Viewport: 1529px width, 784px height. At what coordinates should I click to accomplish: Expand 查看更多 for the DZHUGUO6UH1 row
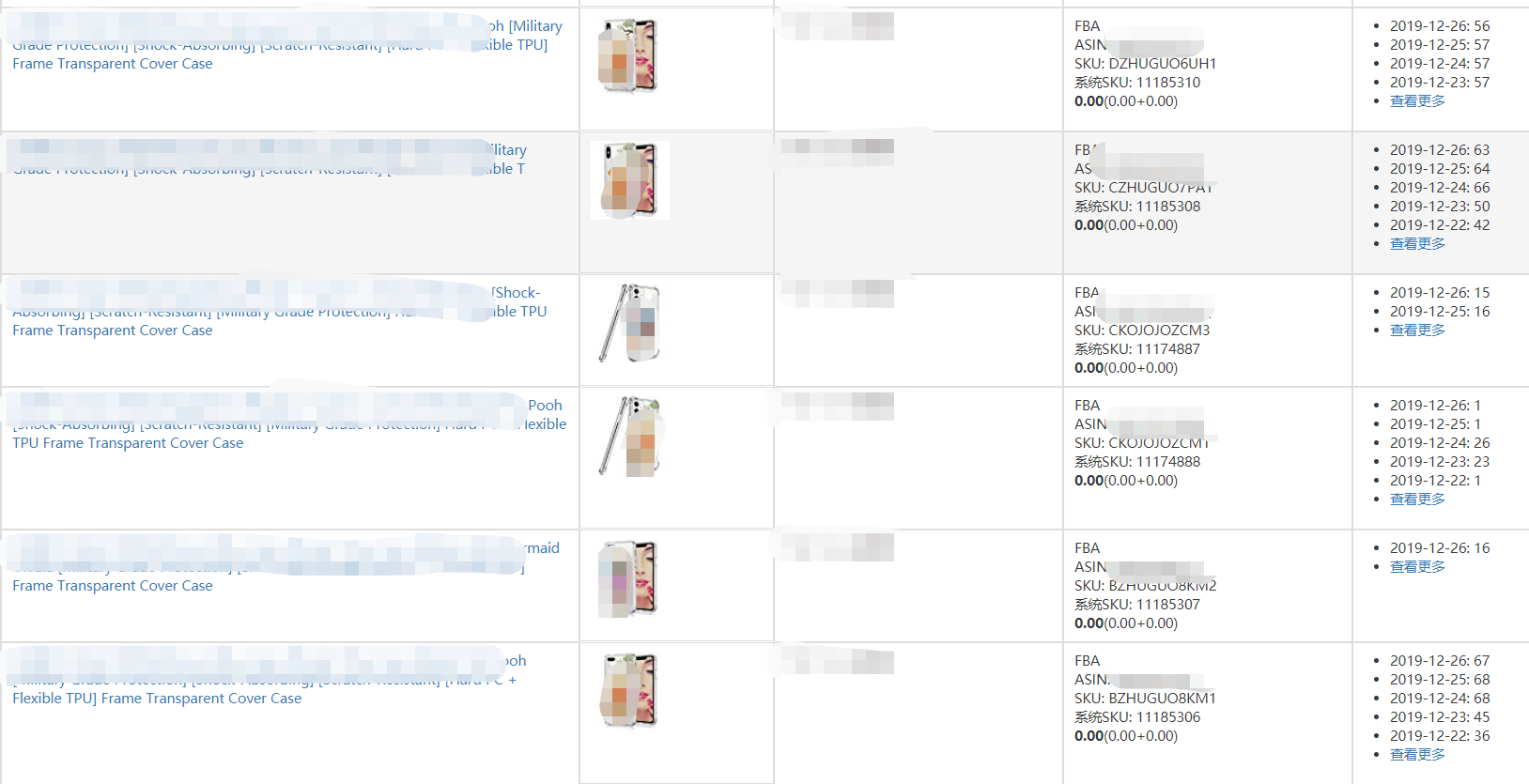pos(1417,101)
